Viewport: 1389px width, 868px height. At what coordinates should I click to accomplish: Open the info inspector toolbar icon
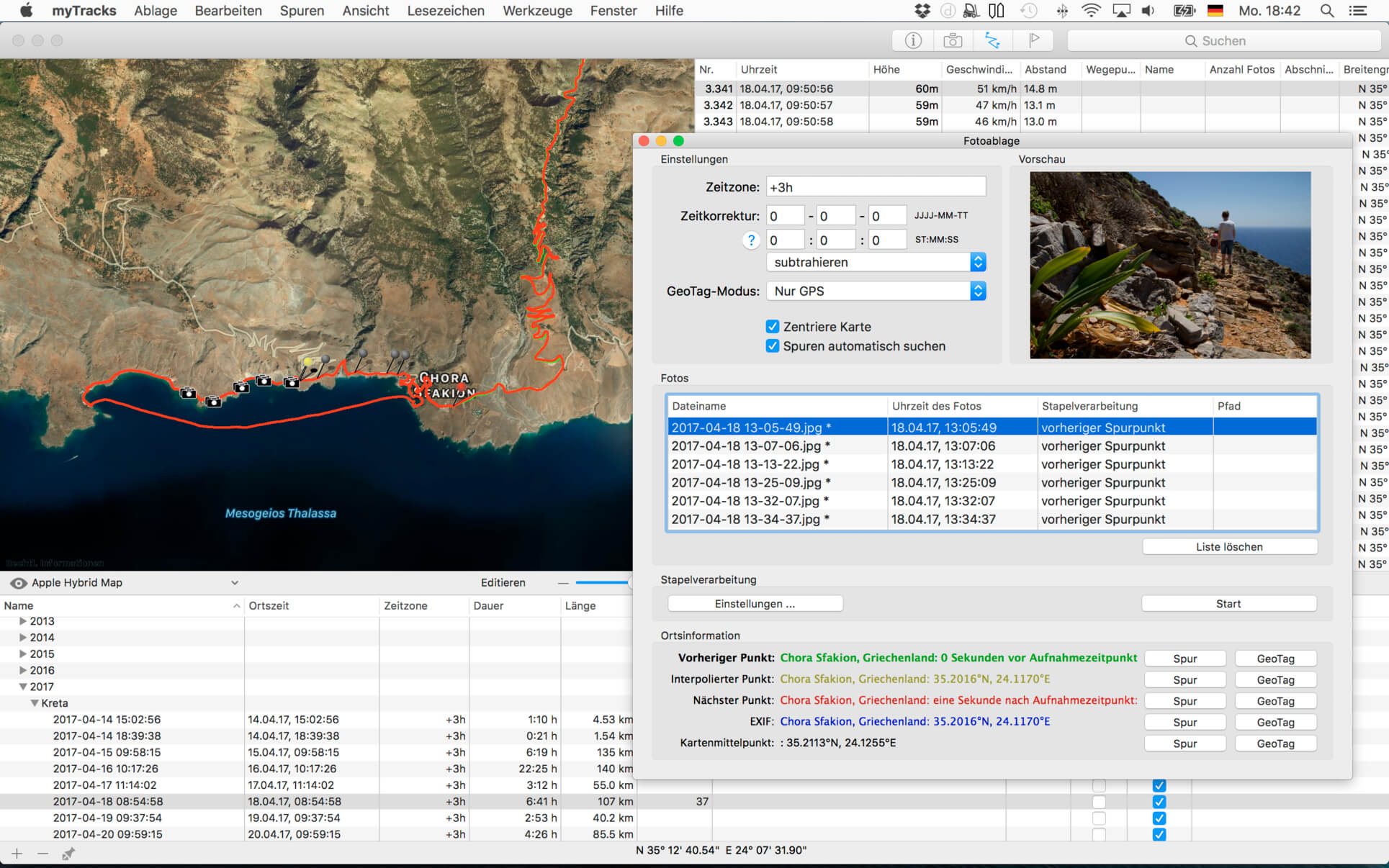click(x=912, y=41)
